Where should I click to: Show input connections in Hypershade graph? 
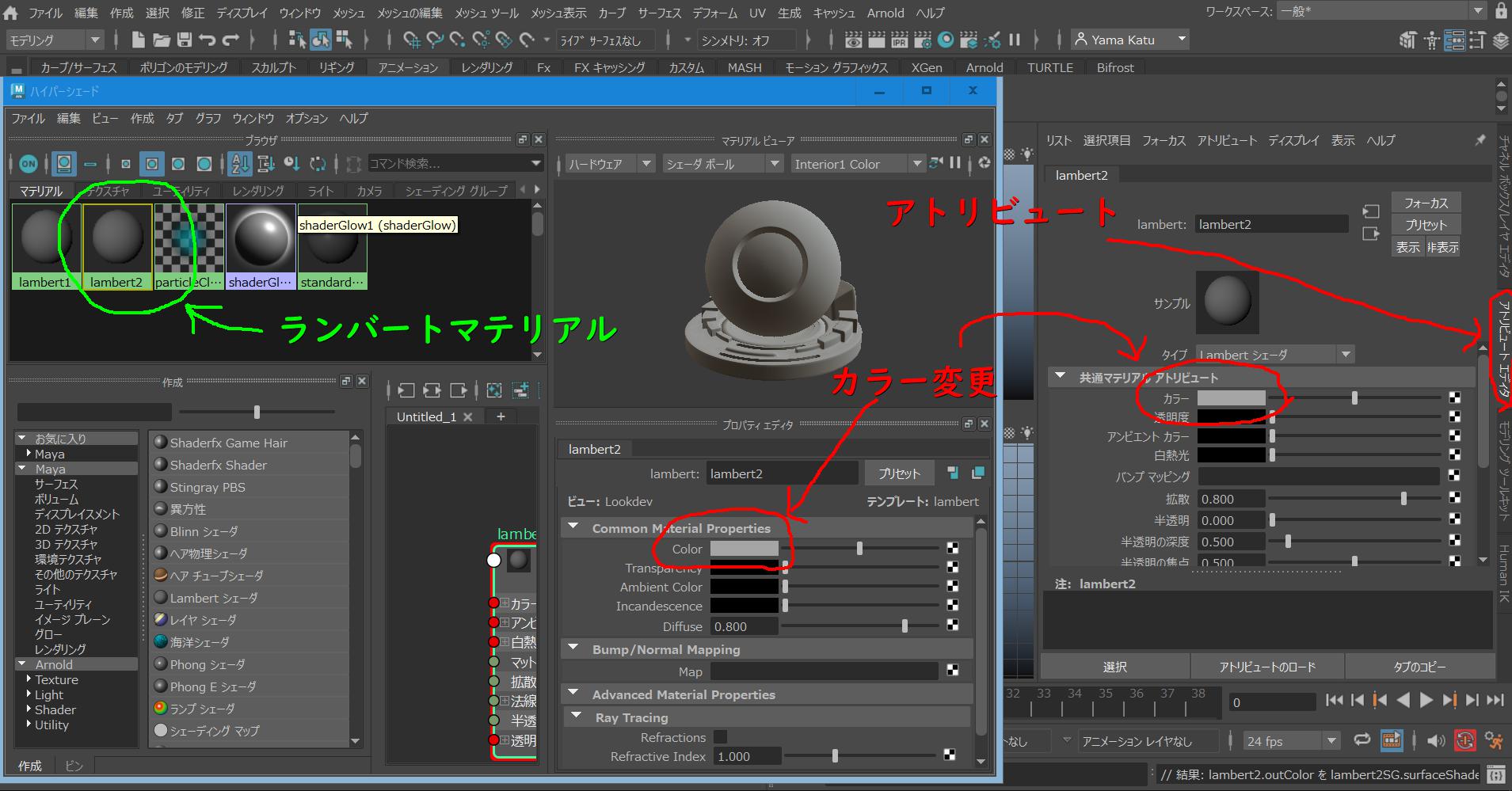[x=406, y=390]
